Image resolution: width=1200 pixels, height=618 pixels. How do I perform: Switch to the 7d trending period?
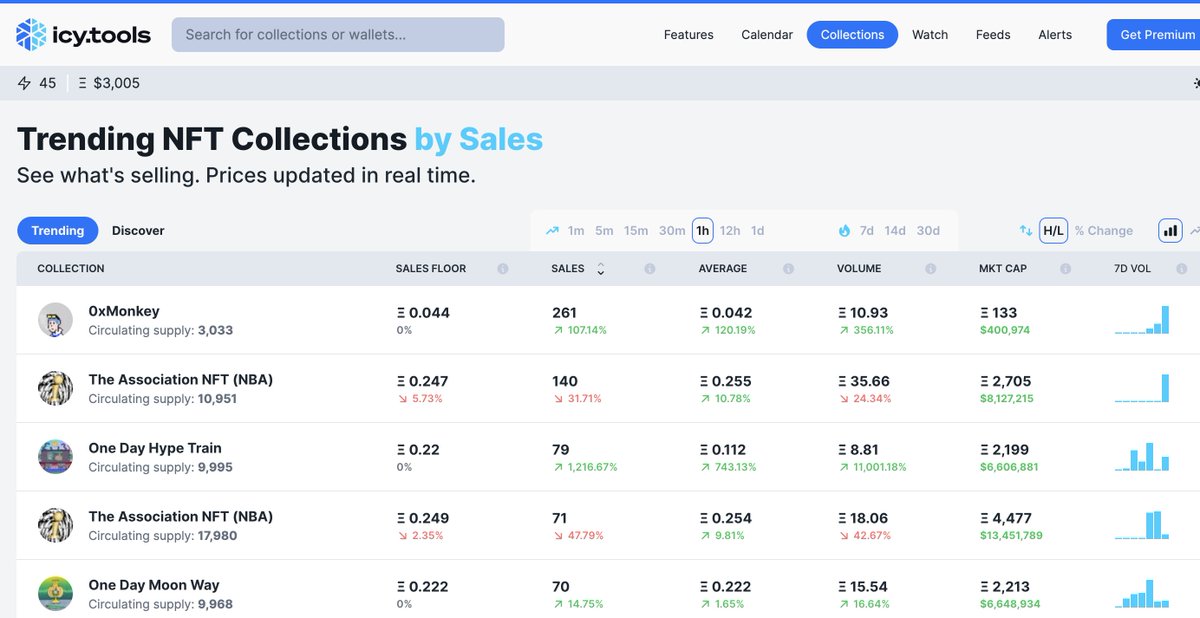(867, 231)
